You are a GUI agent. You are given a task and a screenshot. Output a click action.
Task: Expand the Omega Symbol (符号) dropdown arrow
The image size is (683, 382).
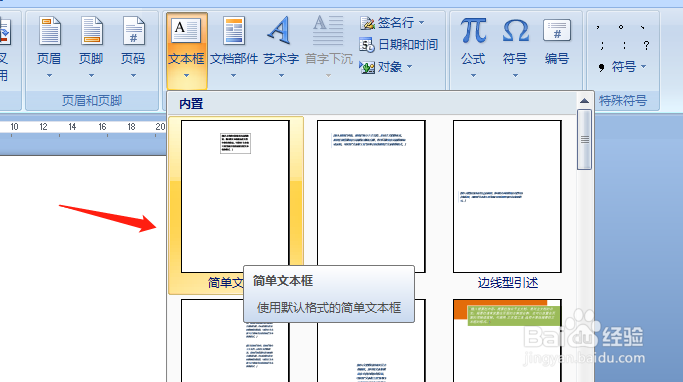tap(515, 75)
